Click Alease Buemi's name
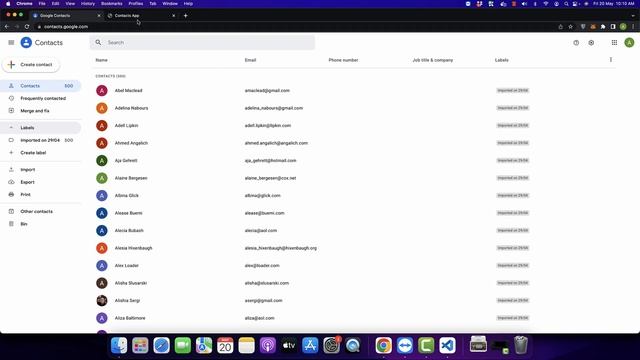 tap(129, 213)
